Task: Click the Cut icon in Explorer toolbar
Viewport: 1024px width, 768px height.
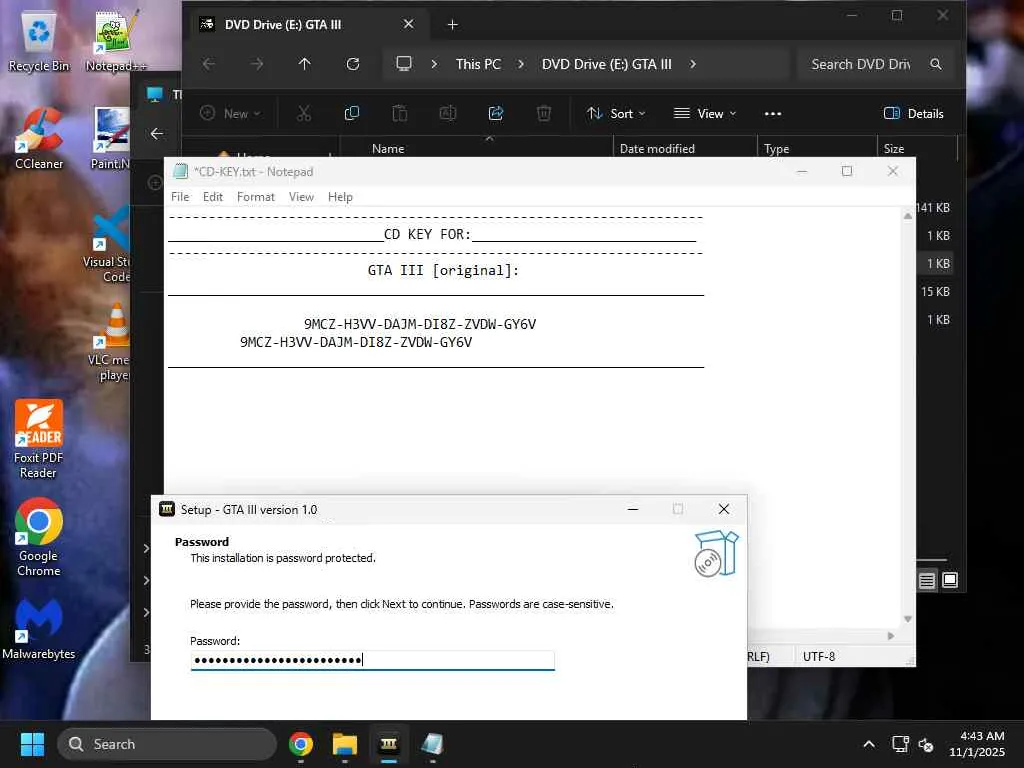Action: (x=304, y=114)
